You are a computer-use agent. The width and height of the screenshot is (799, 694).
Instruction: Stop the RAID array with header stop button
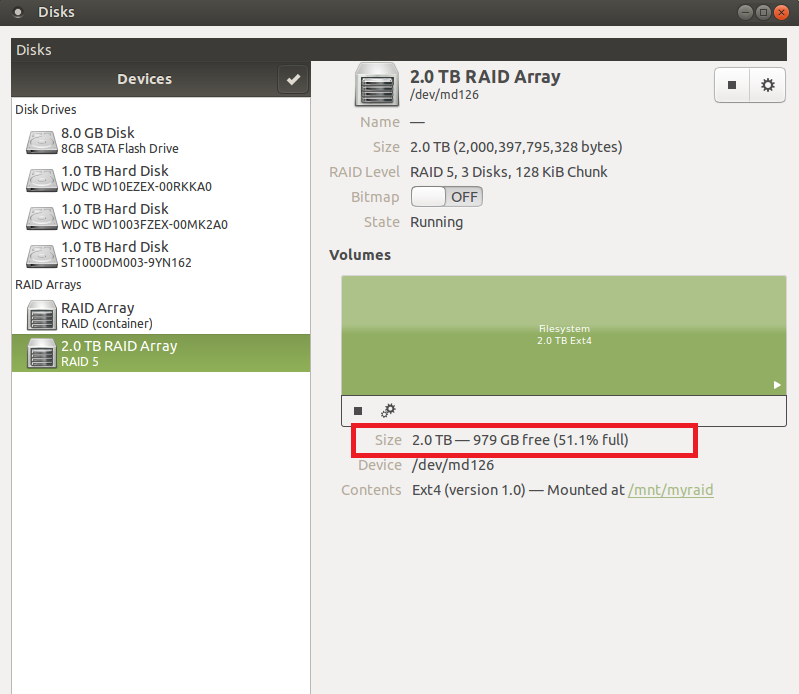(732, 85)
